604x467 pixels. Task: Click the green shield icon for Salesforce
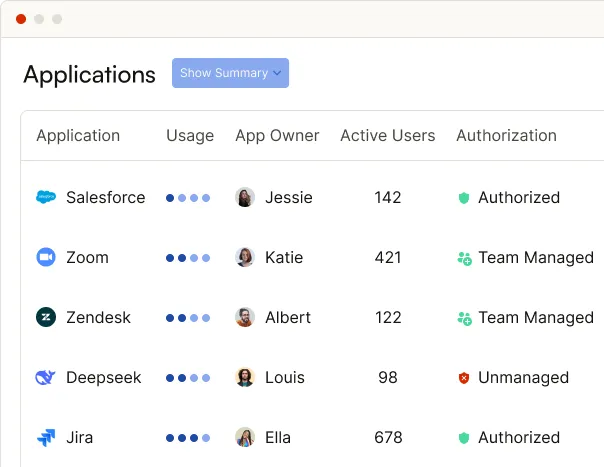point(464,198)
